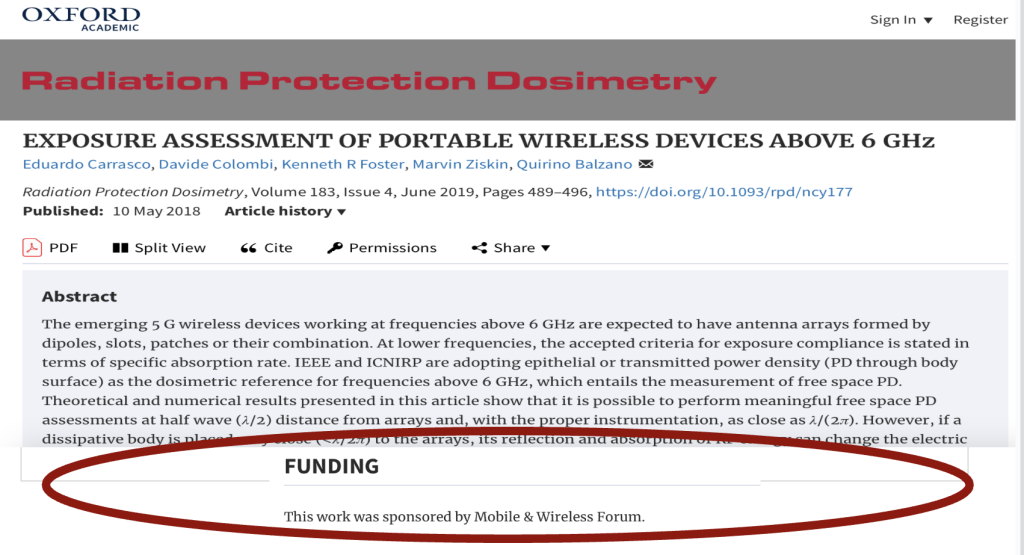Click the Permissions key icon
1024x555 pixels.
(335, 248)
